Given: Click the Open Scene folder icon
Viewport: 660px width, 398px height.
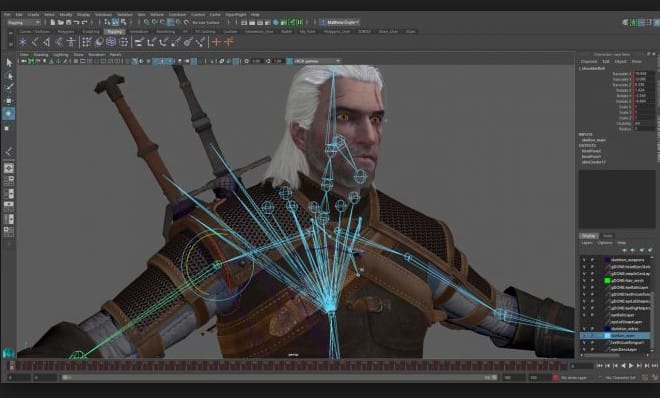Looking at the screenshot, I should pyautogui.click(x=61, y=22).
